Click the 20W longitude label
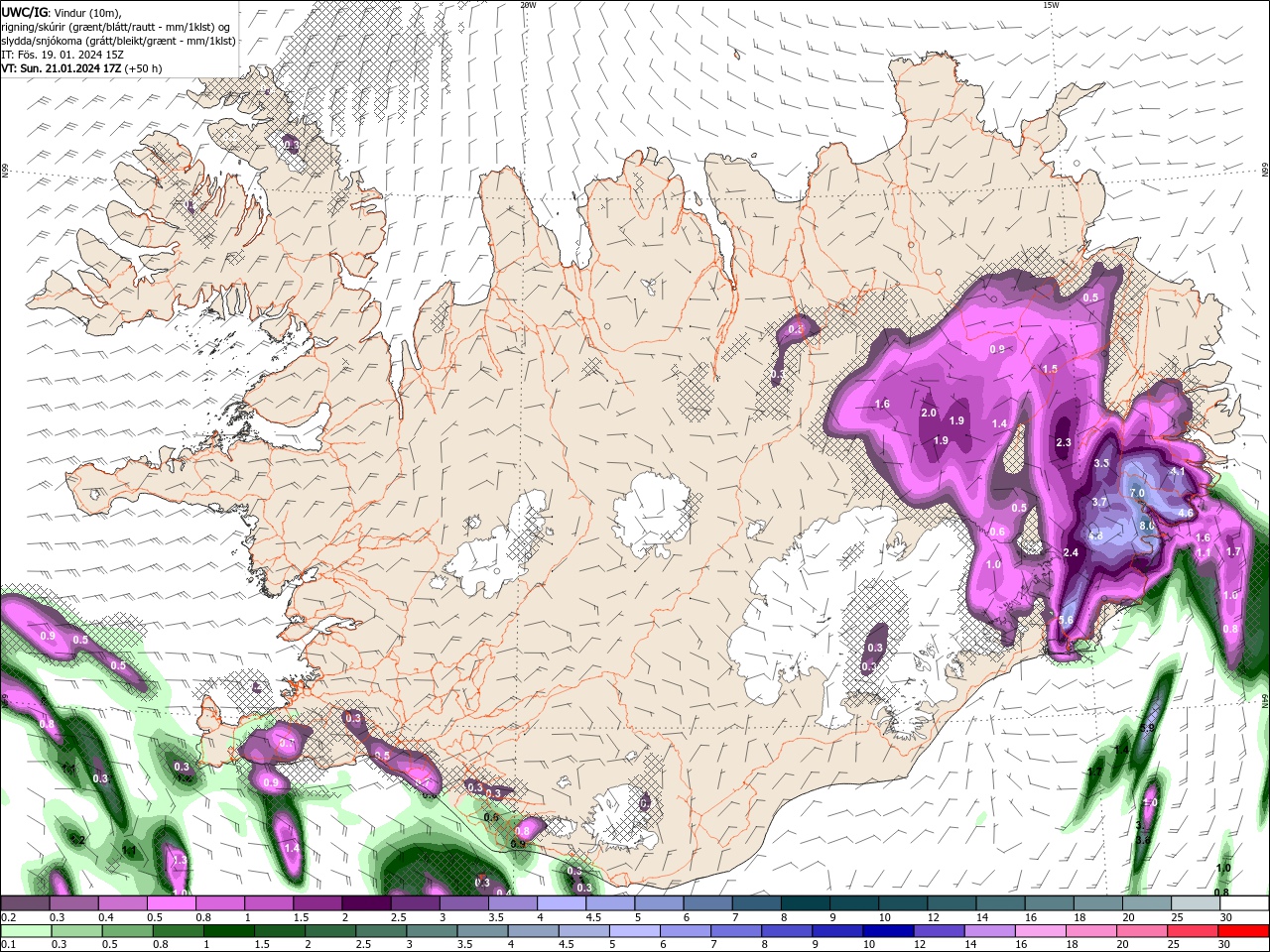1270x952 pixels. point(528,5)
